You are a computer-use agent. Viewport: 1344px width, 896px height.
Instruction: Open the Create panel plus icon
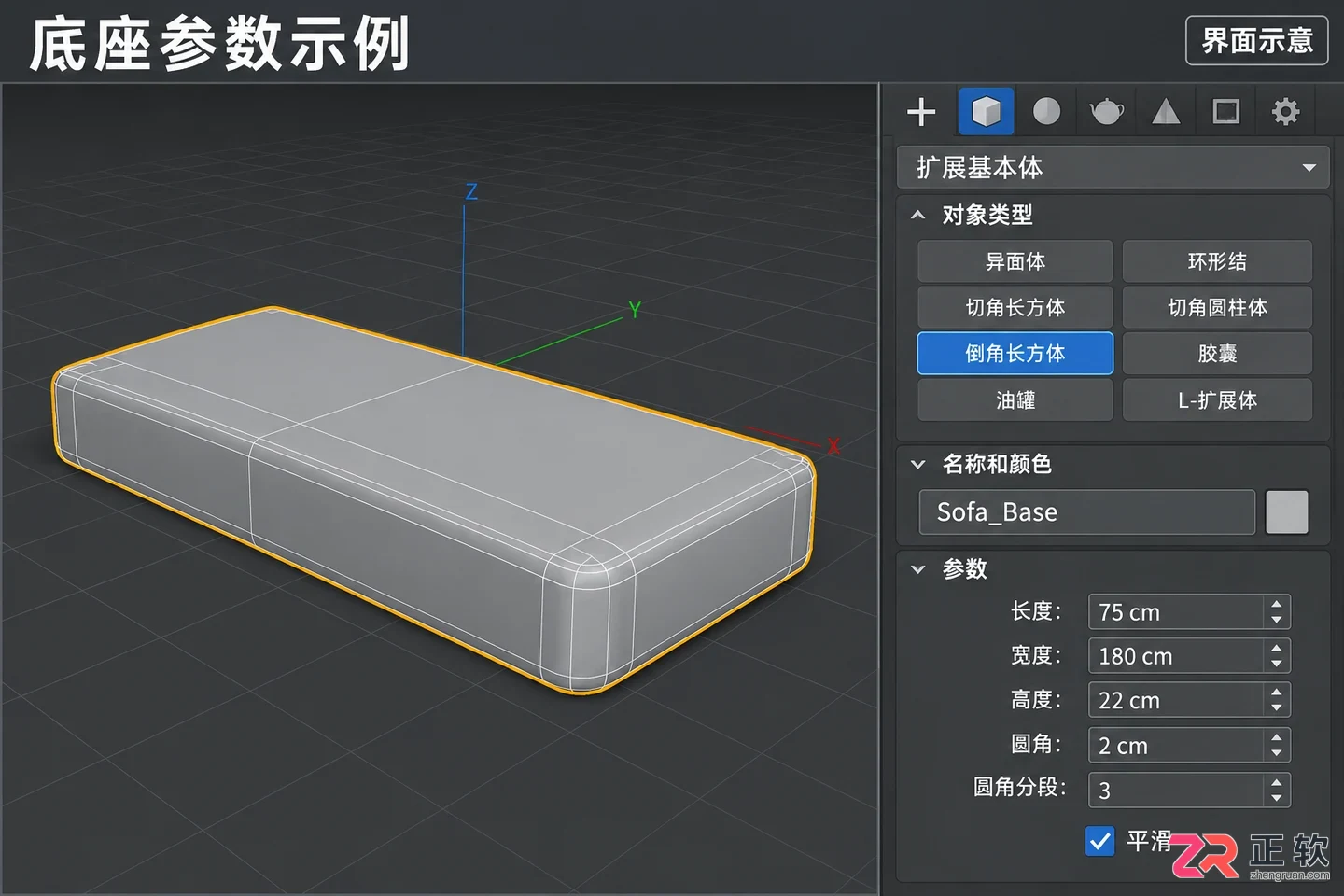coord(921,112)
